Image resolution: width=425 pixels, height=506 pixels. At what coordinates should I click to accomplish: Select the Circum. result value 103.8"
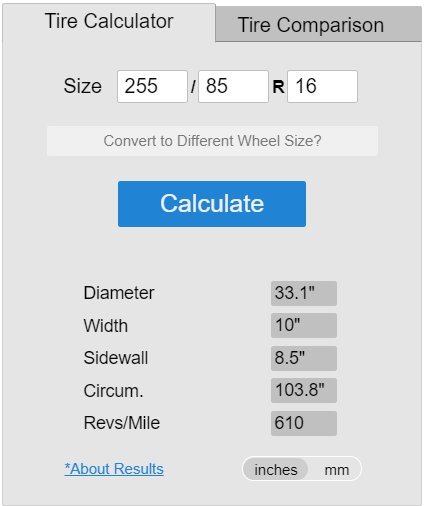pos(304,390)
